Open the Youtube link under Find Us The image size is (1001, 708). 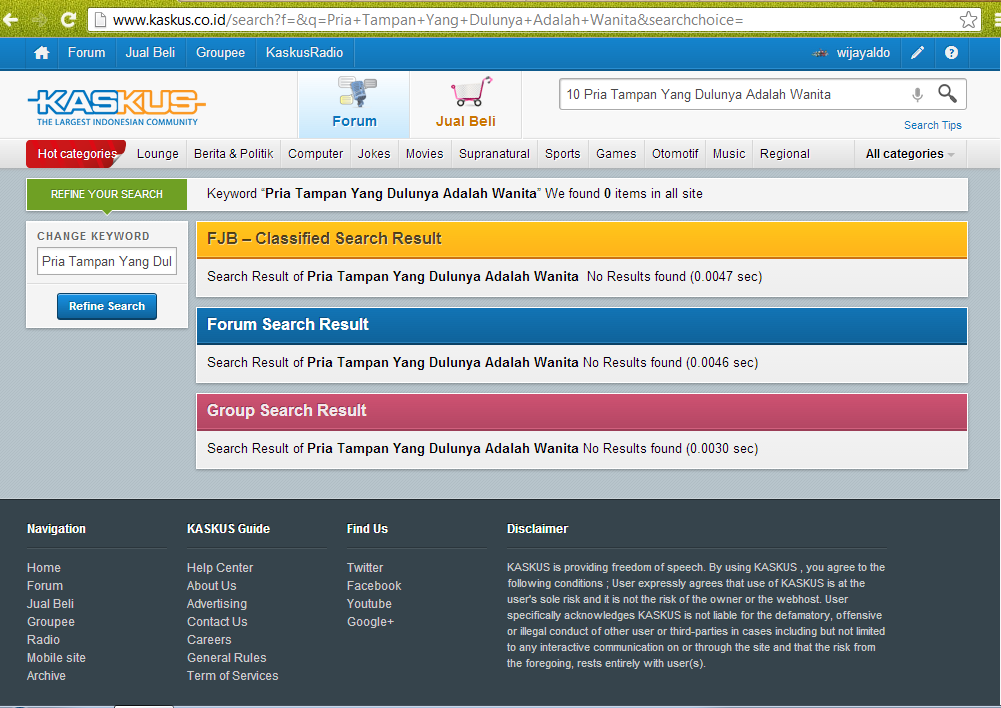[369, 603]
